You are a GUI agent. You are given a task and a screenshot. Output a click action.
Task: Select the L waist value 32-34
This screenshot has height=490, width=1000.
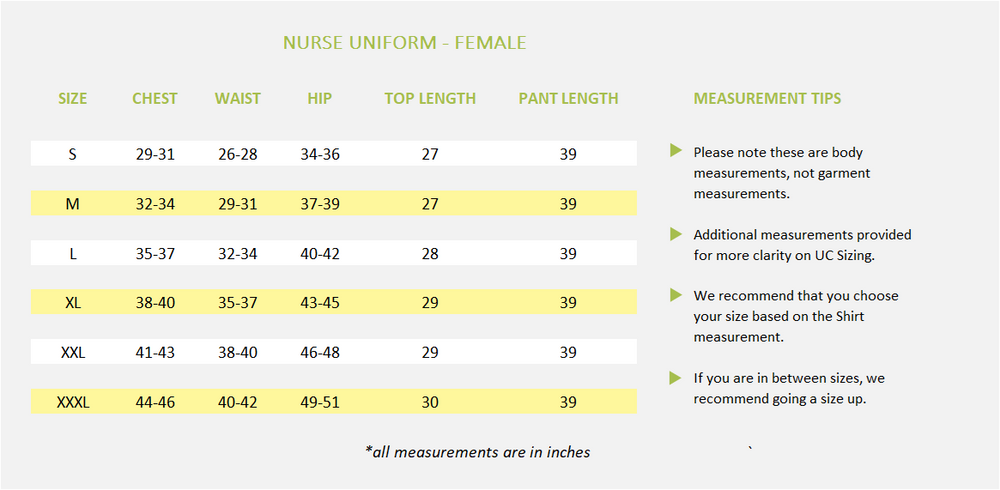[x=238, y=254]
